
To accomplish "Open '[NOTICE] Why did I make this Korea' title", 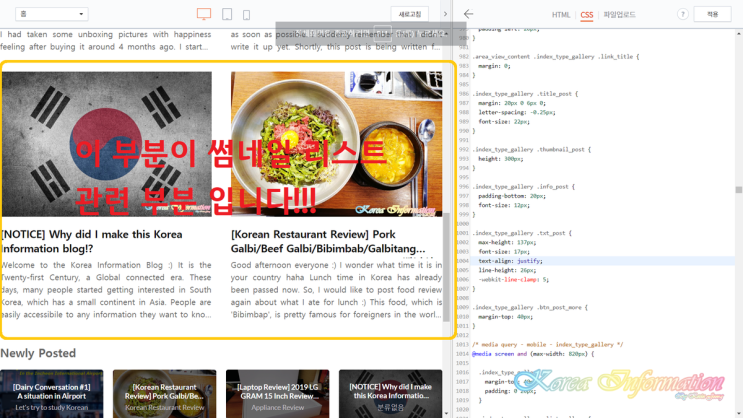I will point(92,241).
